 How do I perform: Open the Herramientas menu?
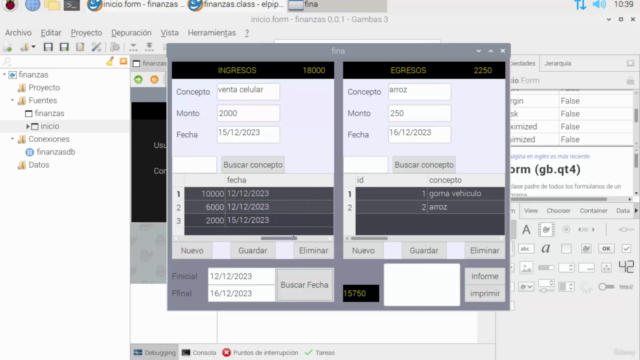(x=211, y=33)
